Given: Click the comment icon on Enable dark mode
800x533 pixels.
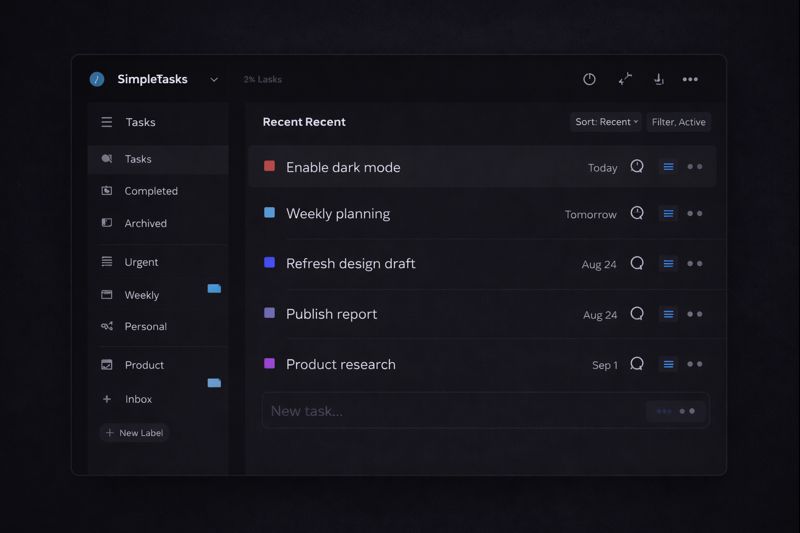Looking at the screenshot, I should pyautogui.click(x=637, y=167).
